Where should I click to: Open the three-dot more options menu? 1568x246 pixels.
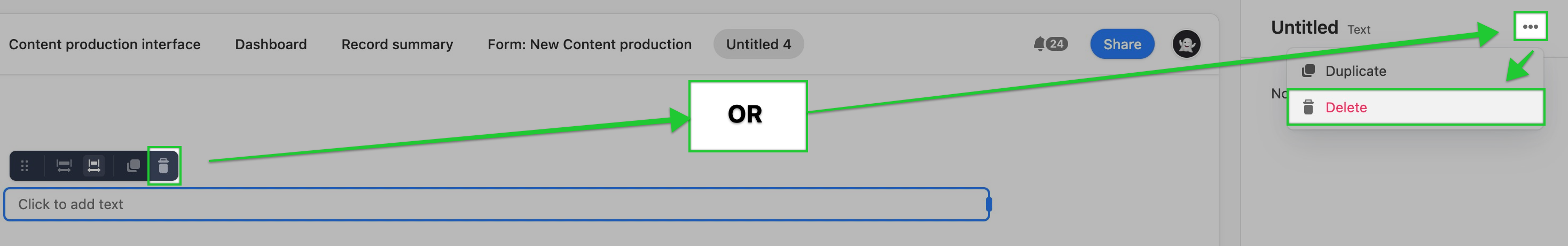[1530, 27]
